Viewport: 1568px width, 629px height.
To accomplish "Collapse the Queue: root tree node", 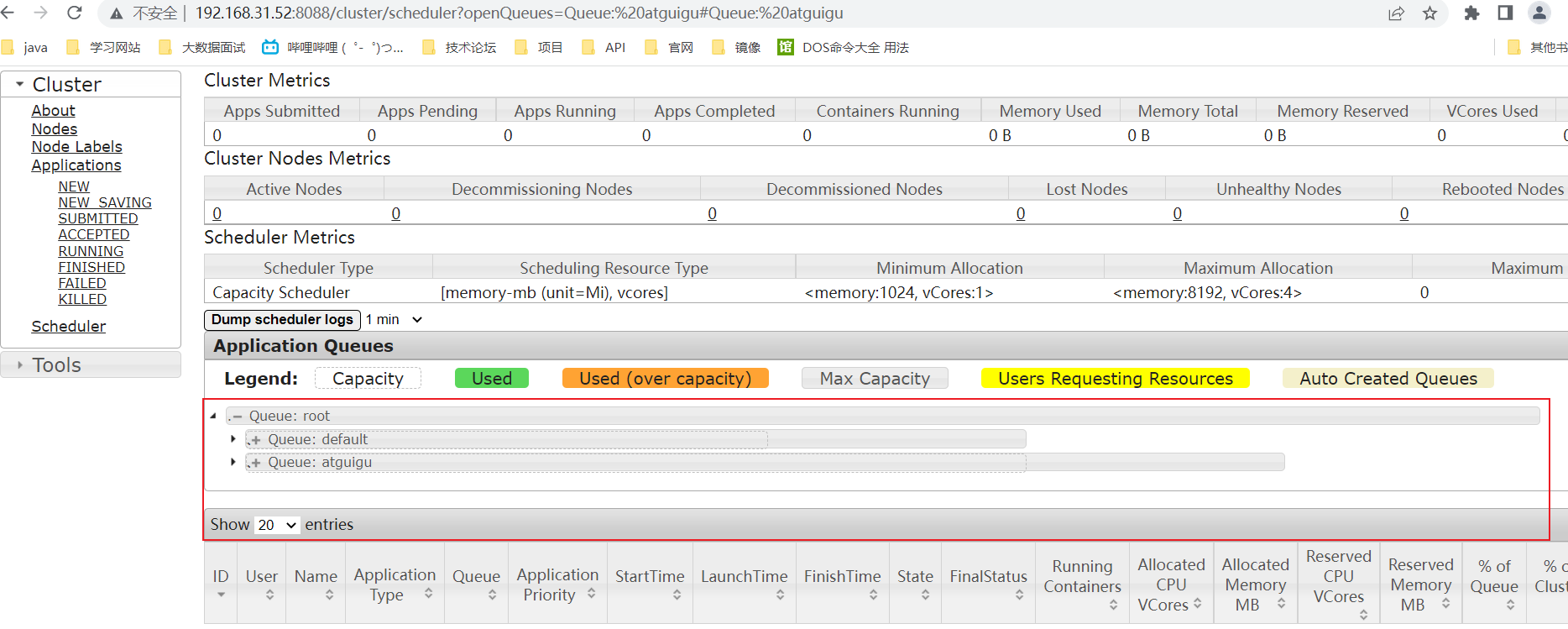I will [x=213, y=416].
